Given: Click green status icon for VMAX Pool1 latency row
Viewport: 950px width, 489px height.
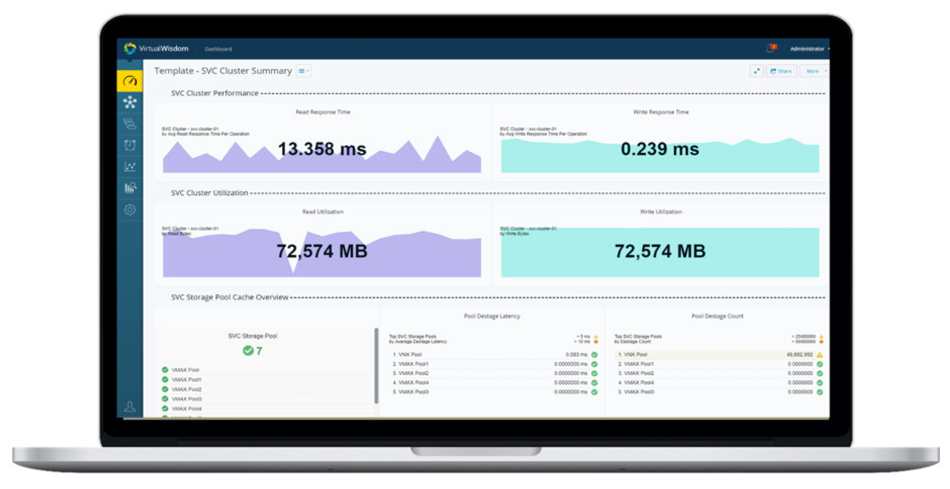Looking at the screenshot, I should [x=594, y=364].
